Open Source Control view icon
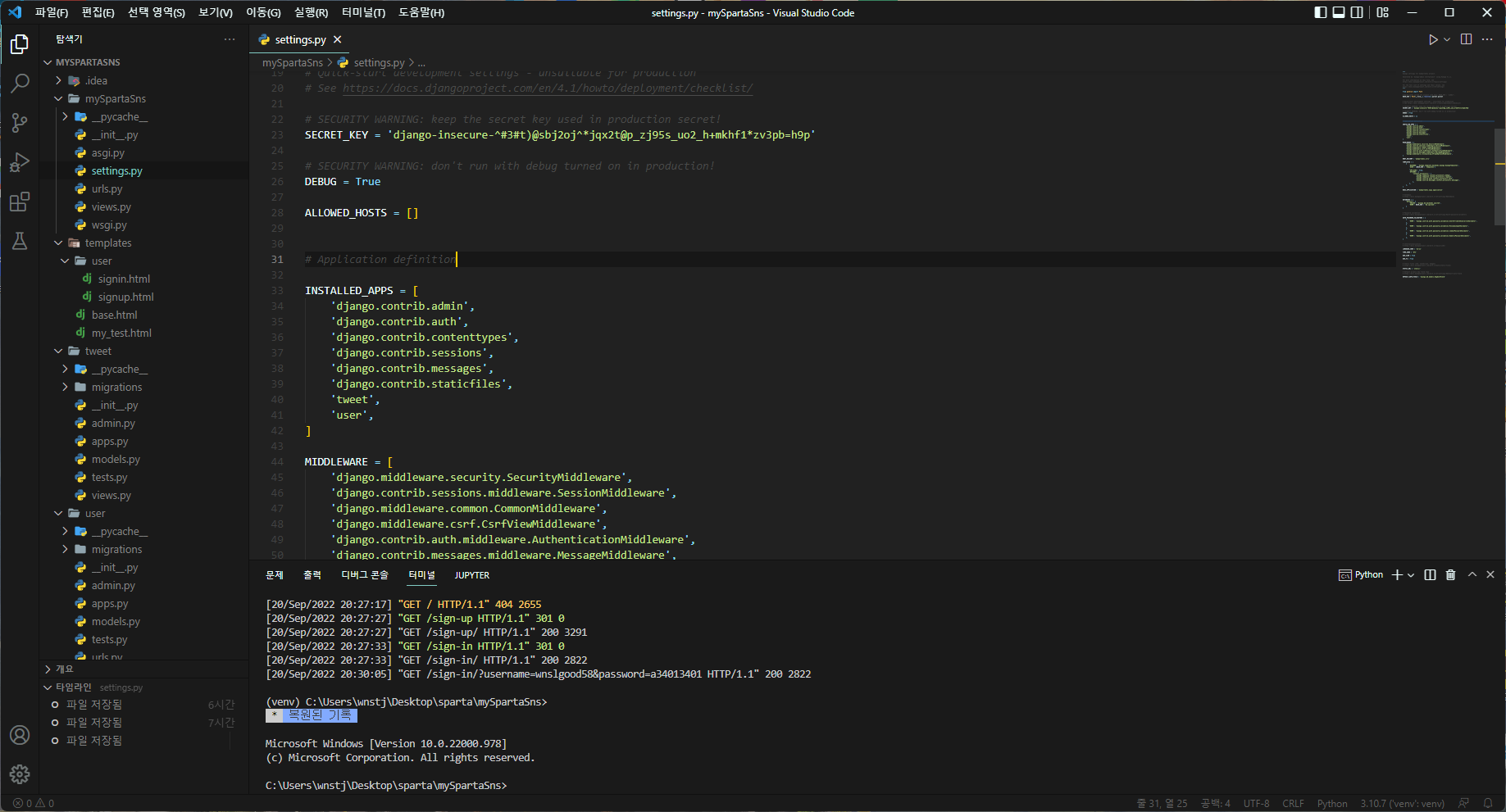This screenshot has height=812, width=1506. pos(20,123)
